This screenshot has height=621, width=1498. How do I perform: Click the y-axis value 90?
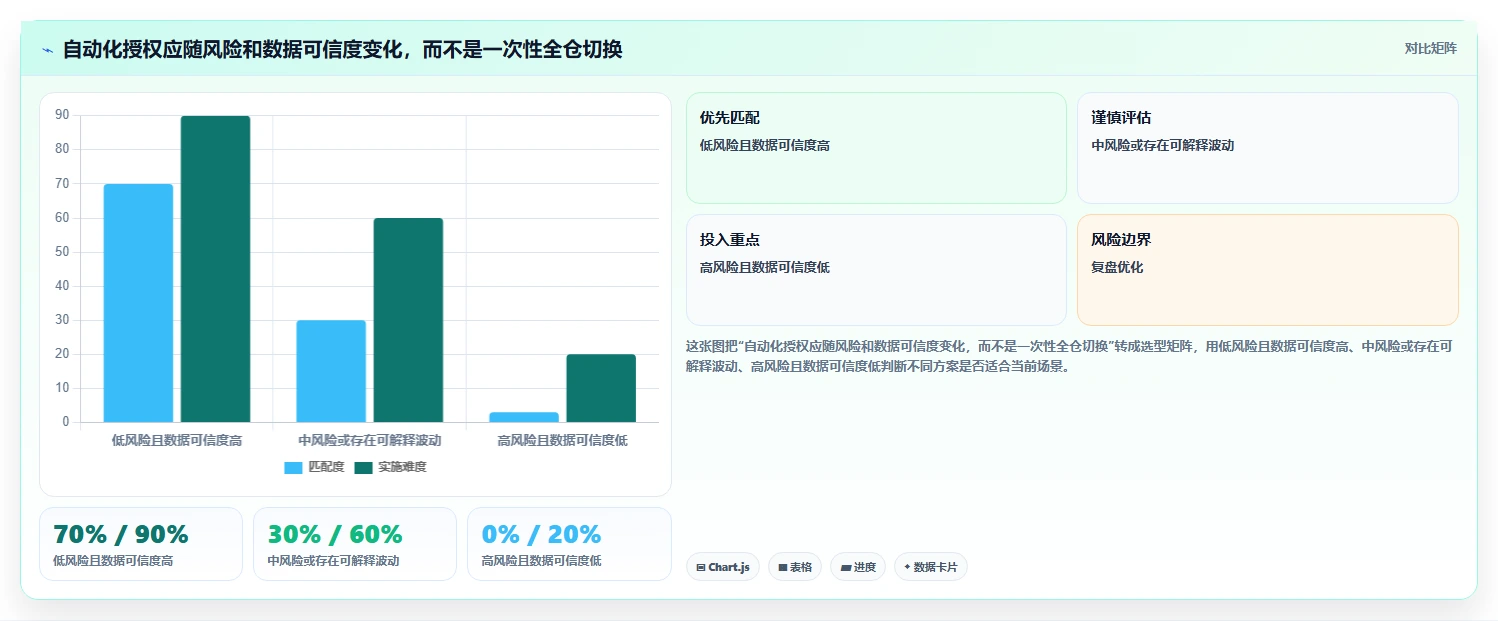(x=62, y=115)
